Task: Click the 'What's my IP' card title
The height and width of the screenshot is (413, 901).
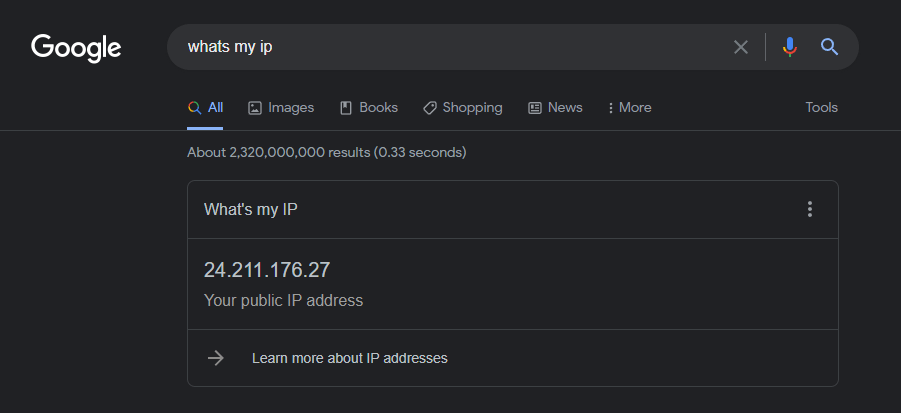Action: click(250, 209)
